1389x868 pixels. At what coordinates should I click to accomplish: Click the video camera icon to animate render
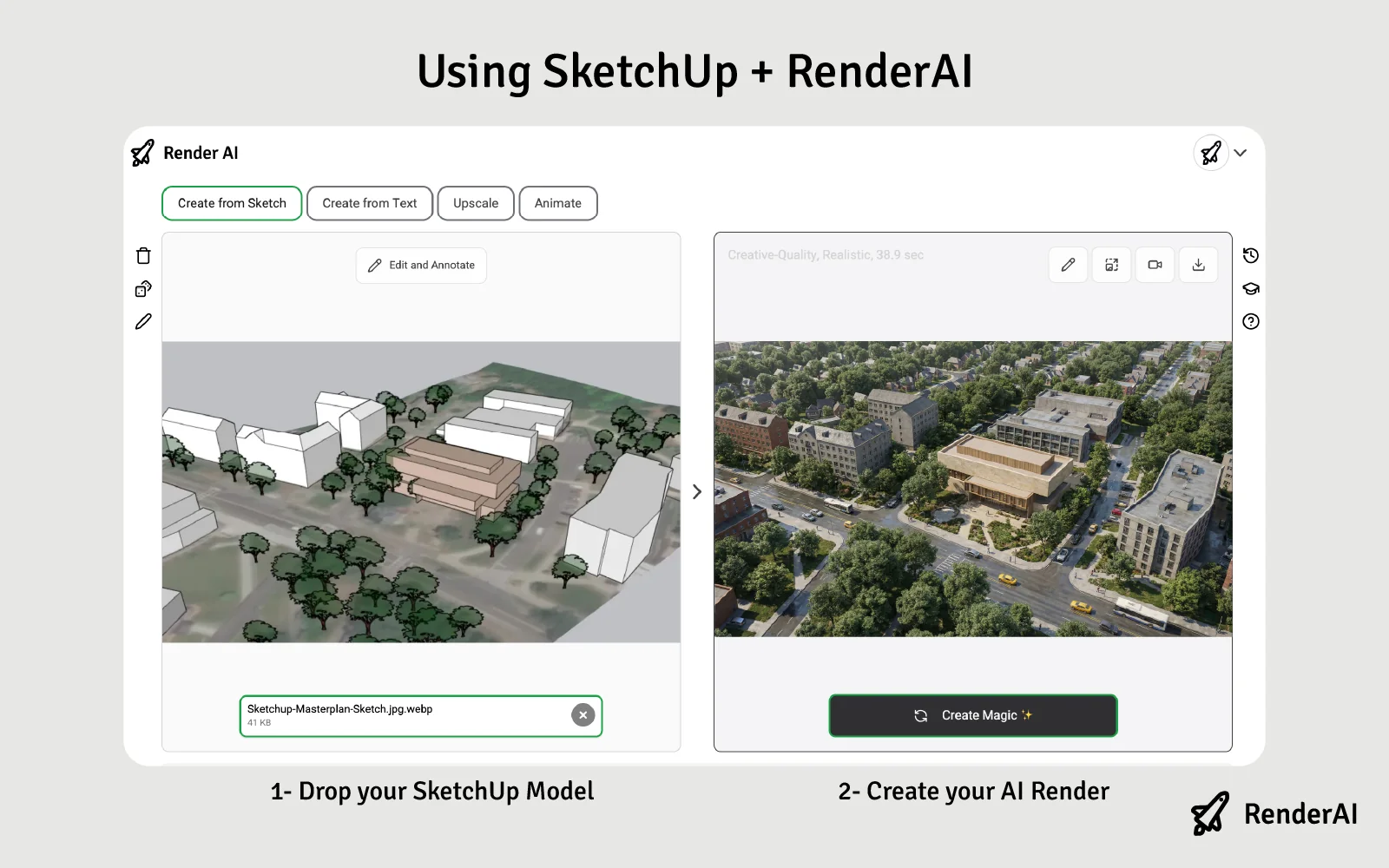click(1155, 265)
